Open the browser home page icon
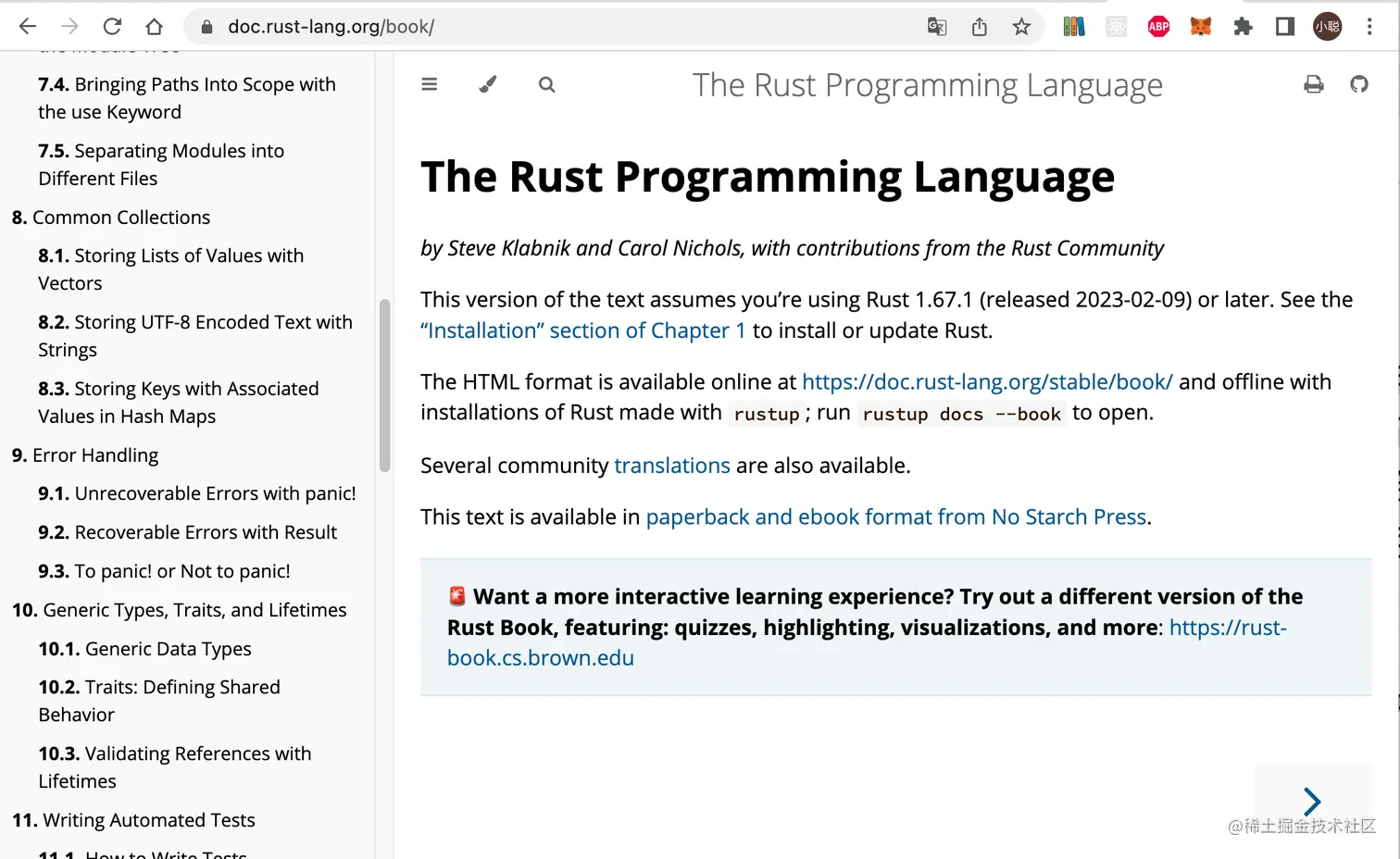 point(155,26)
